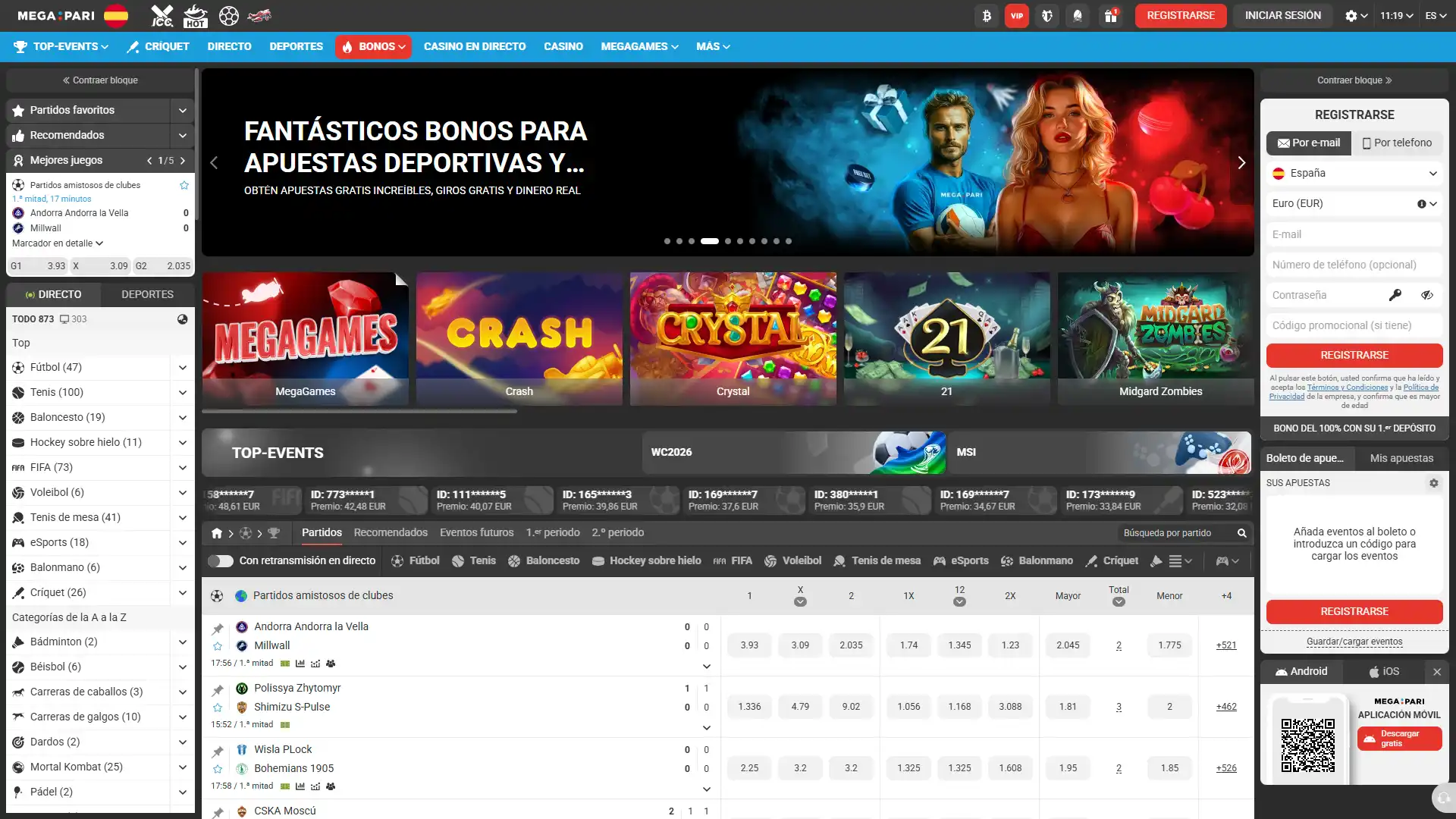Expand Marcador en detalle

pos(58,243)
